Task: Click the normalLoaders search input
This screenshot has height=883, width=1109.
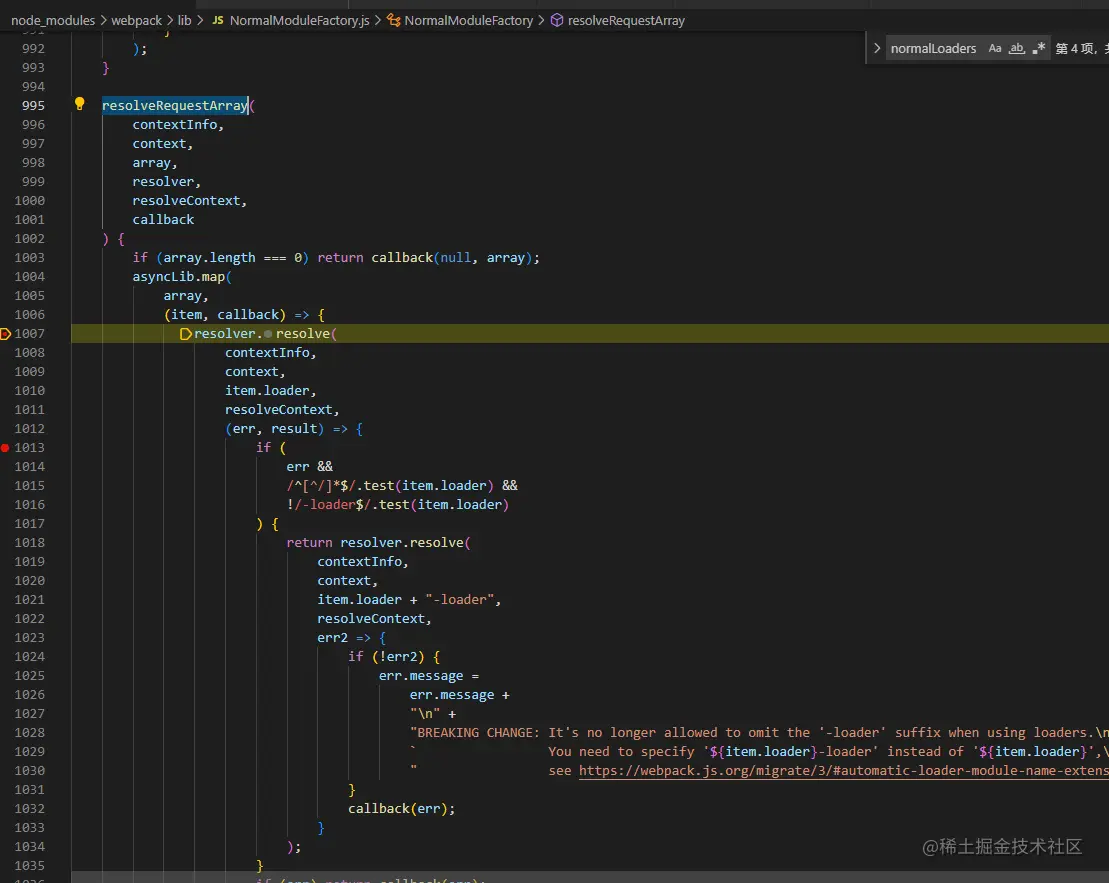Action: click(x=934, y=48)
